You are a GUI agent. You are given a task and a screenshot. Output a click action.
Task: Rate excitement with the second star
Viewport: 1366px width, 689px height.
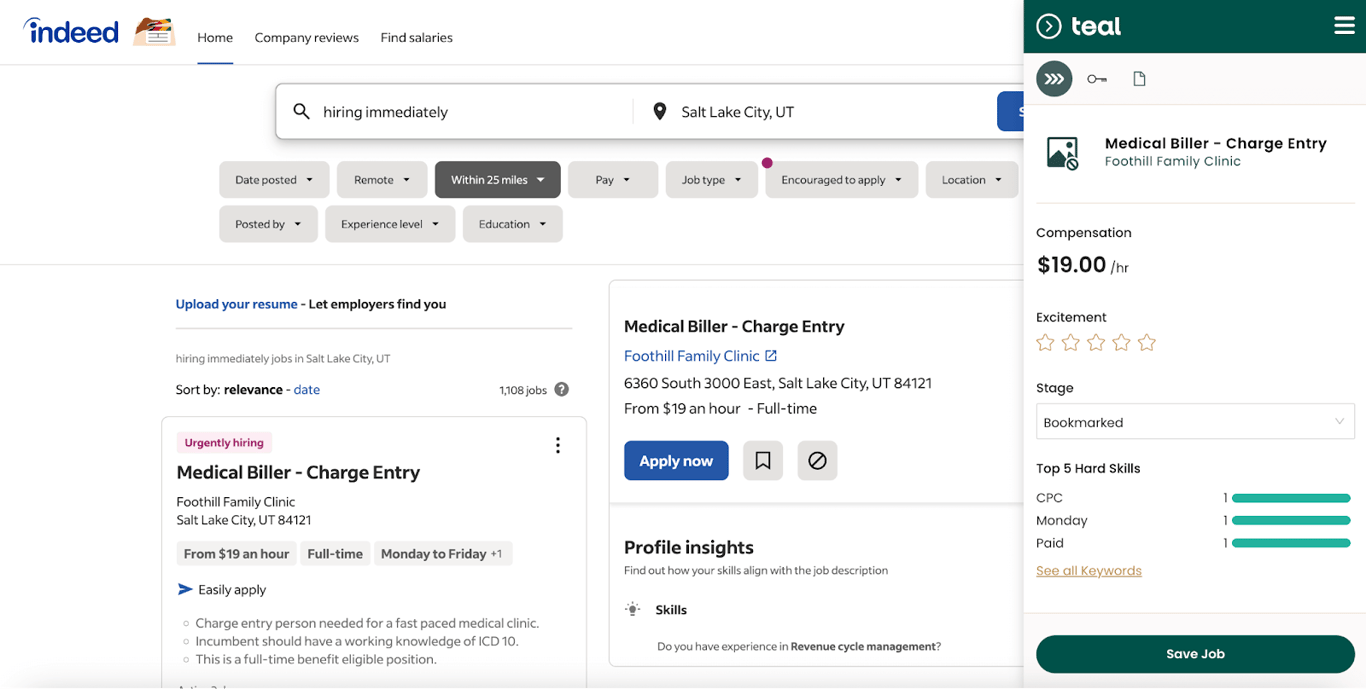click(1071, 343)
